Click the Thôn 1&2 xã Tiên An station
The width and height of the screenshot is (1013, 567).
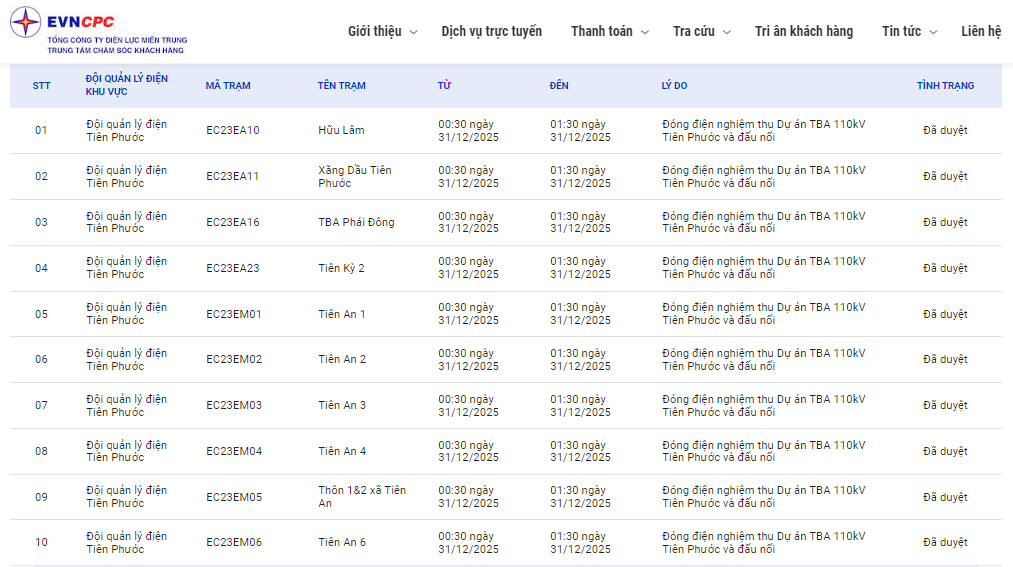point(361,497)
